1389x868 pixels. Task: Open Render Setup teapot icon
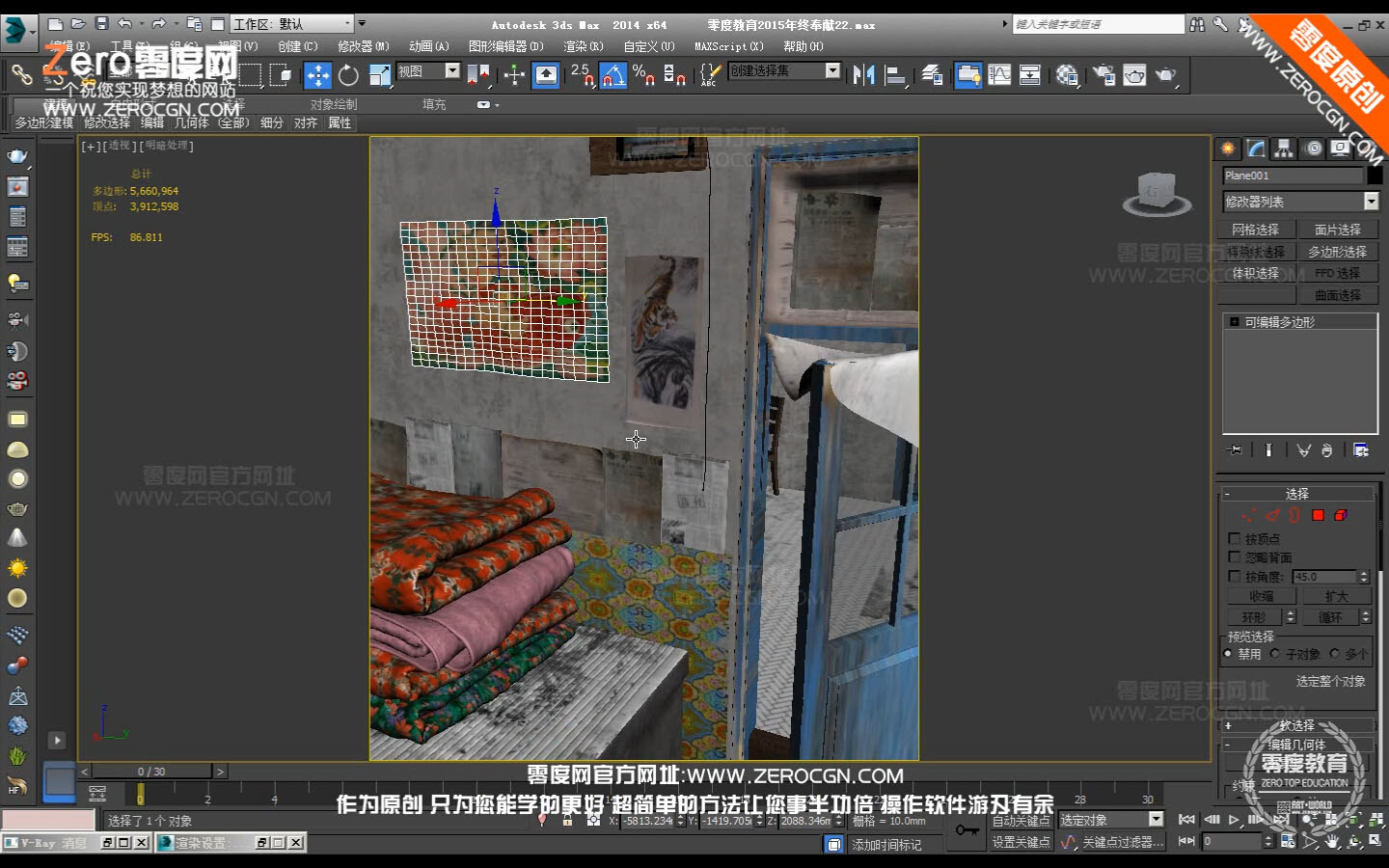point(1103,75)
